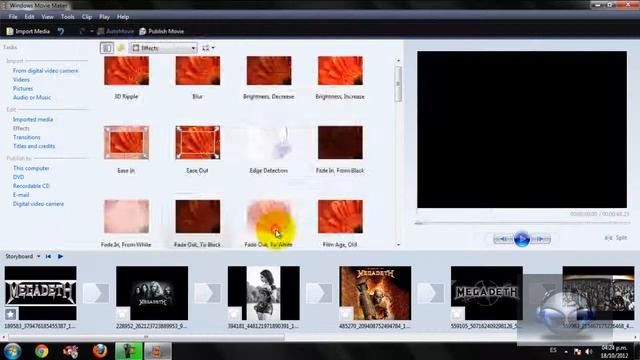Click the Redo arrow icon
Image resolution: width=640 pixels, height=360 pixels.
tap(82, 31)
